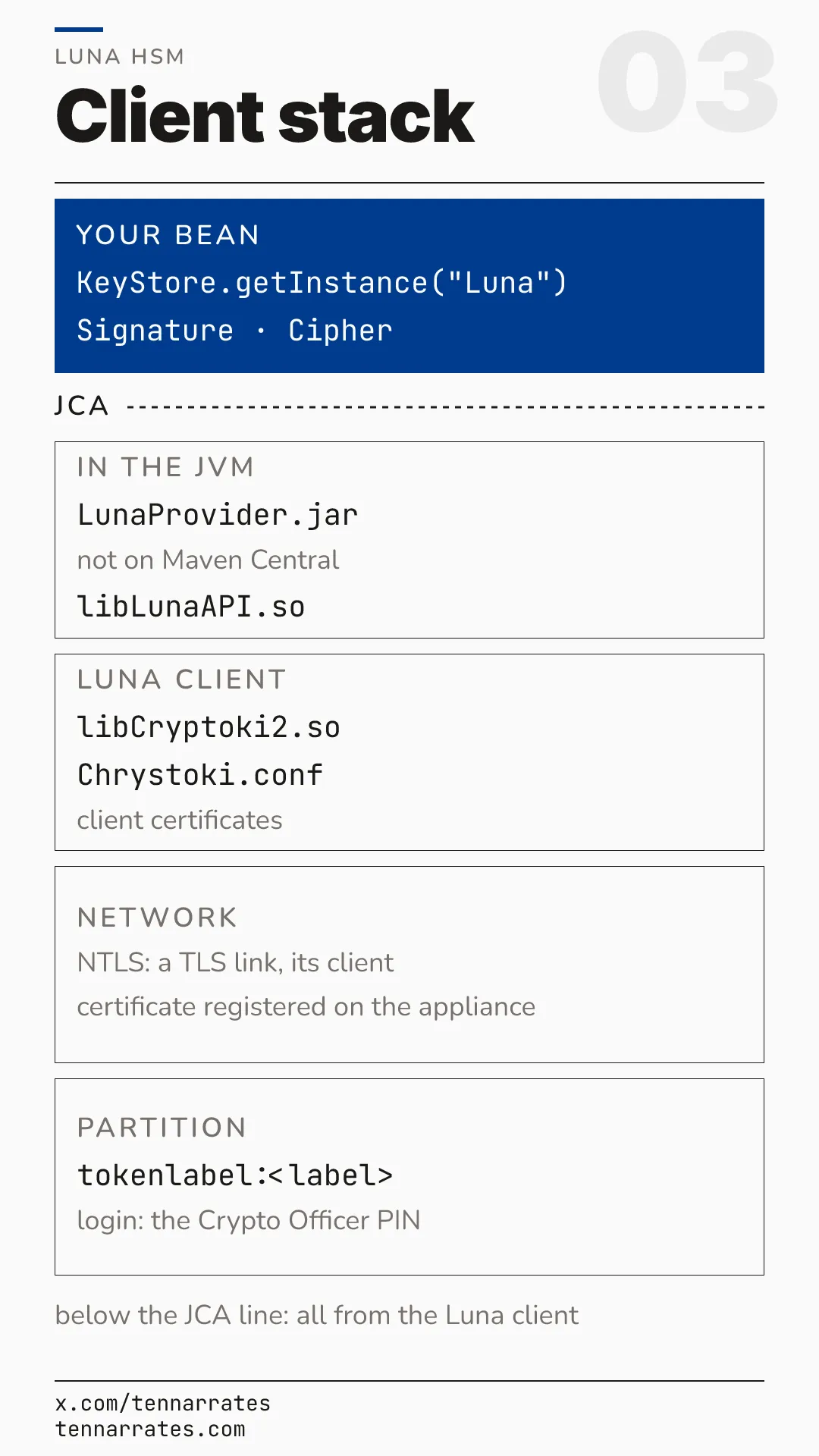Select libLunaAPI.so text
This screenshot has height=1456, width=819.
(191, 607)
